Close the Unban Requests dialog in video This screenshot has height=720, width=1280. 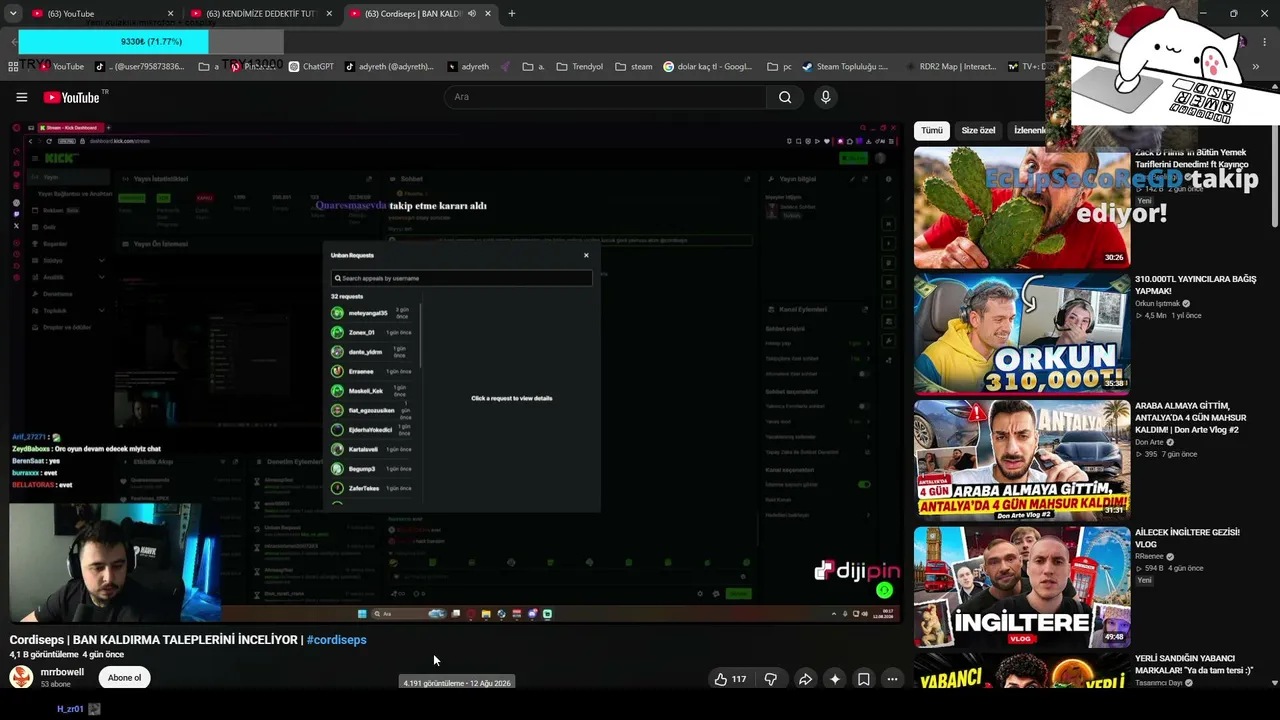tap(586, 255)
